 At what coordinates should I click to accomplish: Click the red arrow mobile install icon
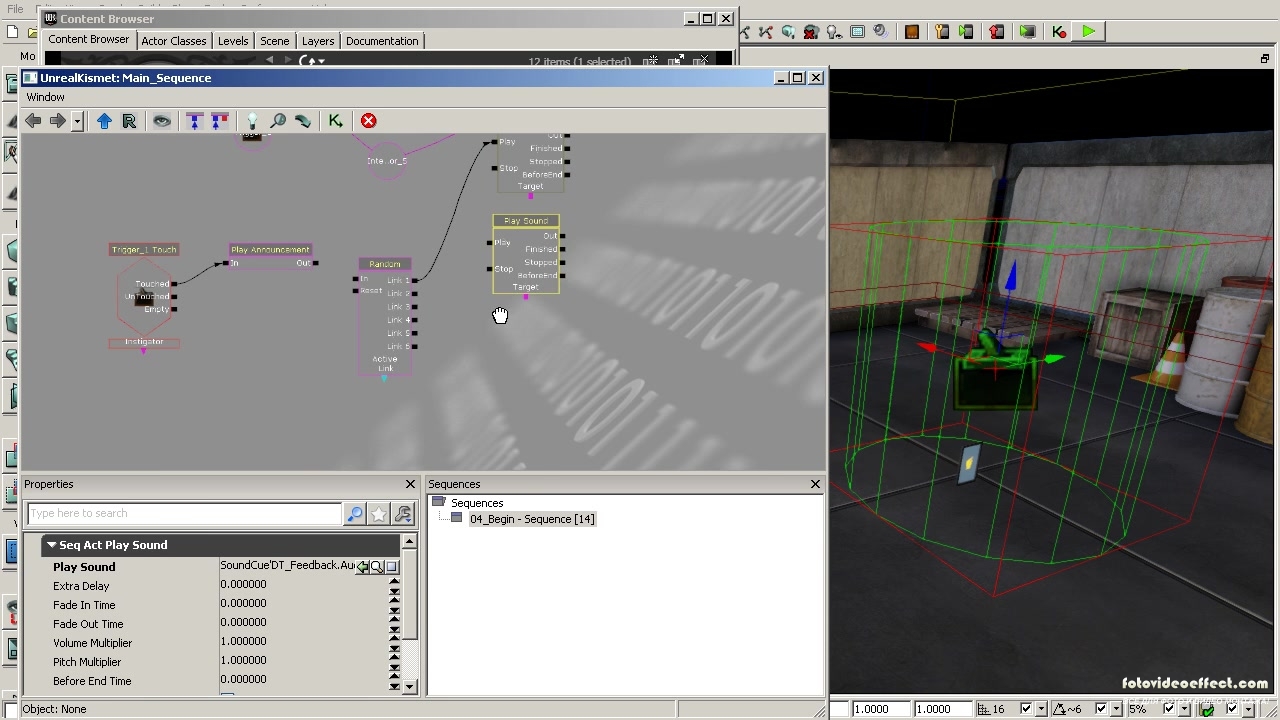[997, 32]
